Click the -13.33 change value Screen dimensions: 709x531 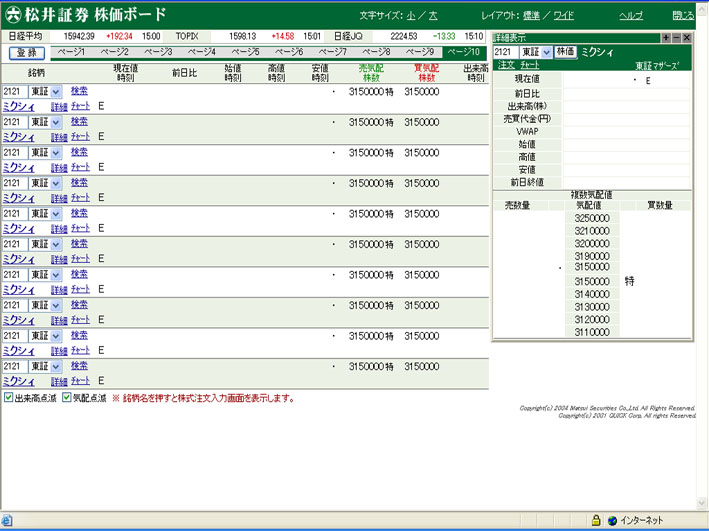444,36
